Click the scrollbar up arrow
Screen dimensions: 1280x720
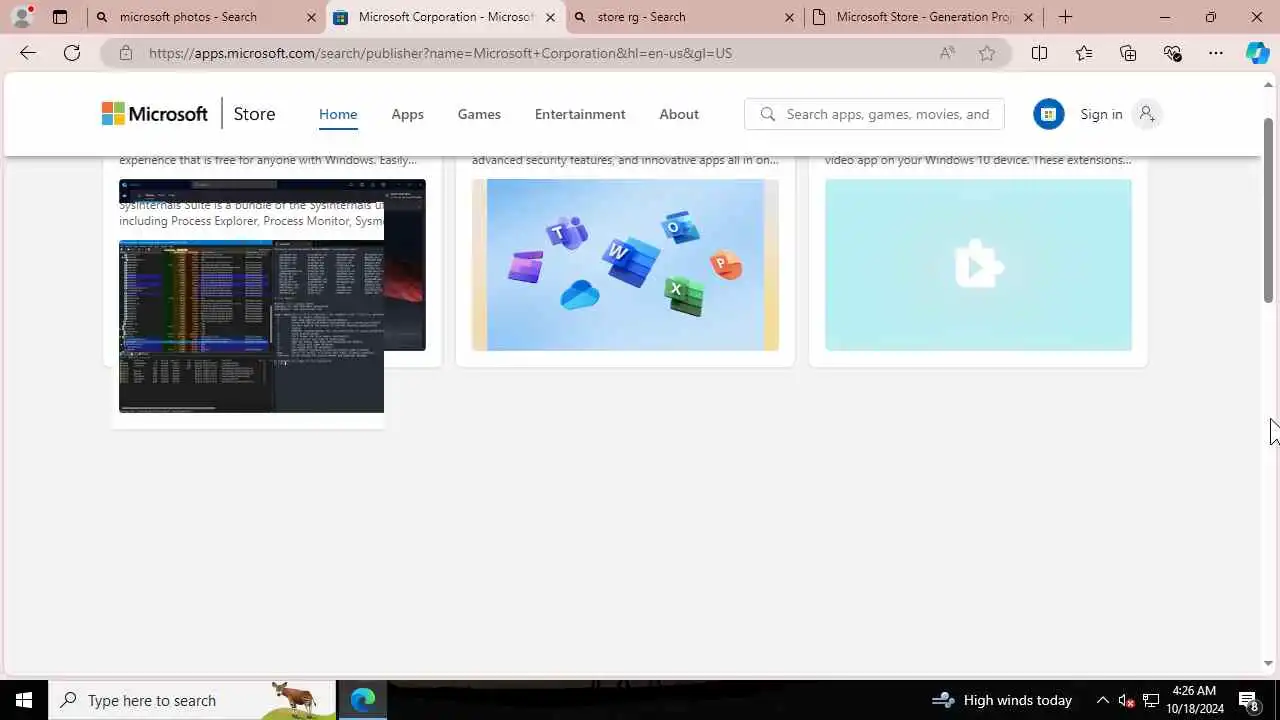(1269, 84)
